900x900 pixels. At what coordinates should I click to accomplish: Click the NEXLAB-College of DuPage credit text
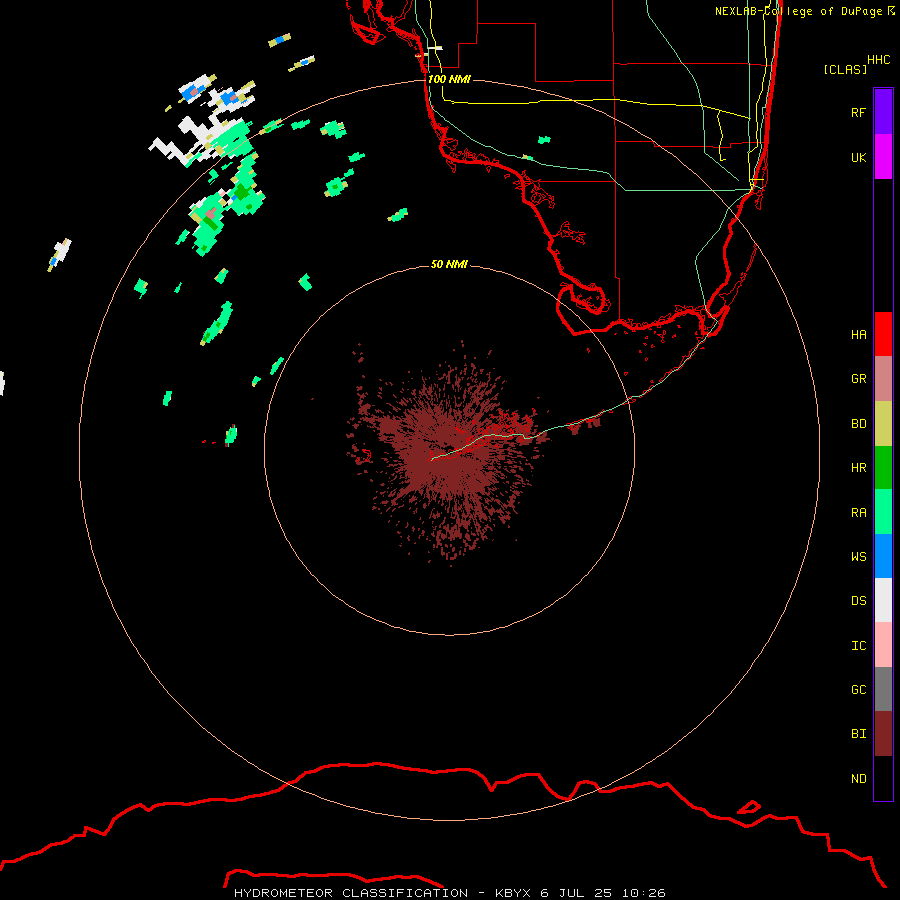(x=804, y=11)
